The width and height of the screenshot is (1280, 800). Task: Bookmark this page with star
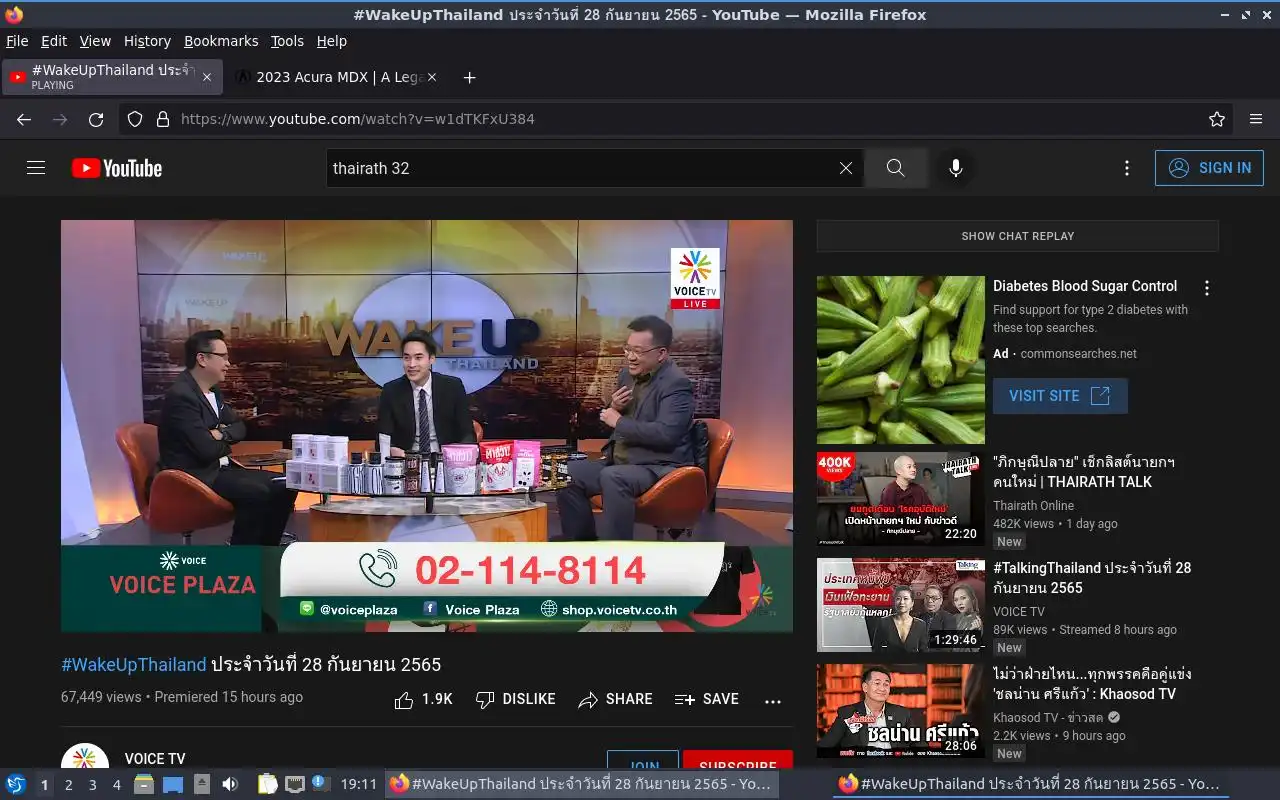click(1217, 119)
